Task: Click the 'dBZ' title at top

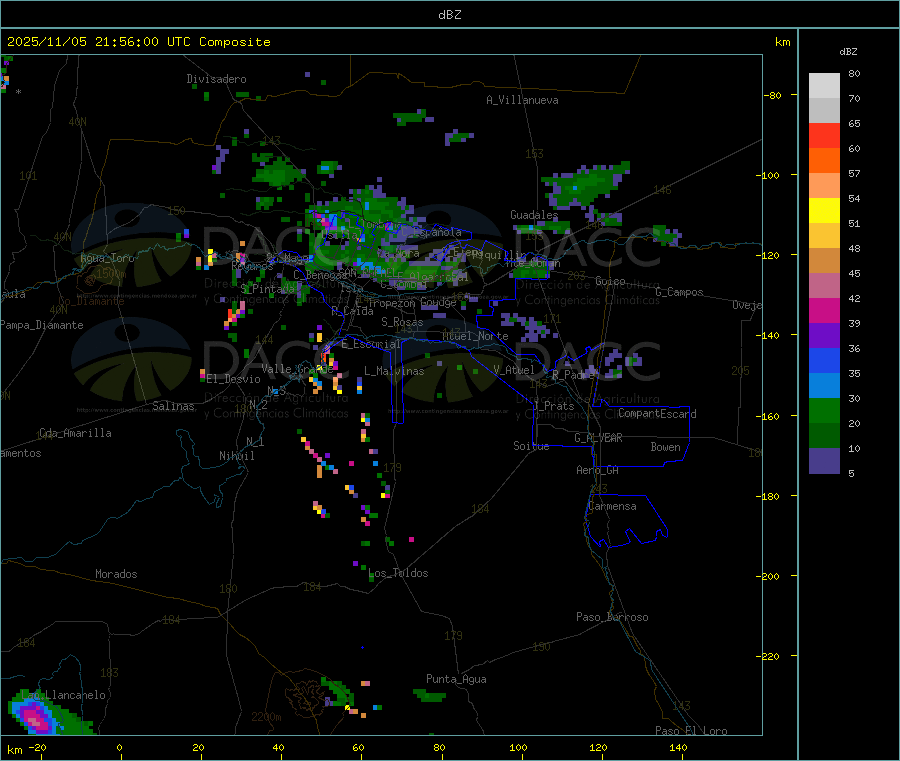Action: click(449, 15)
